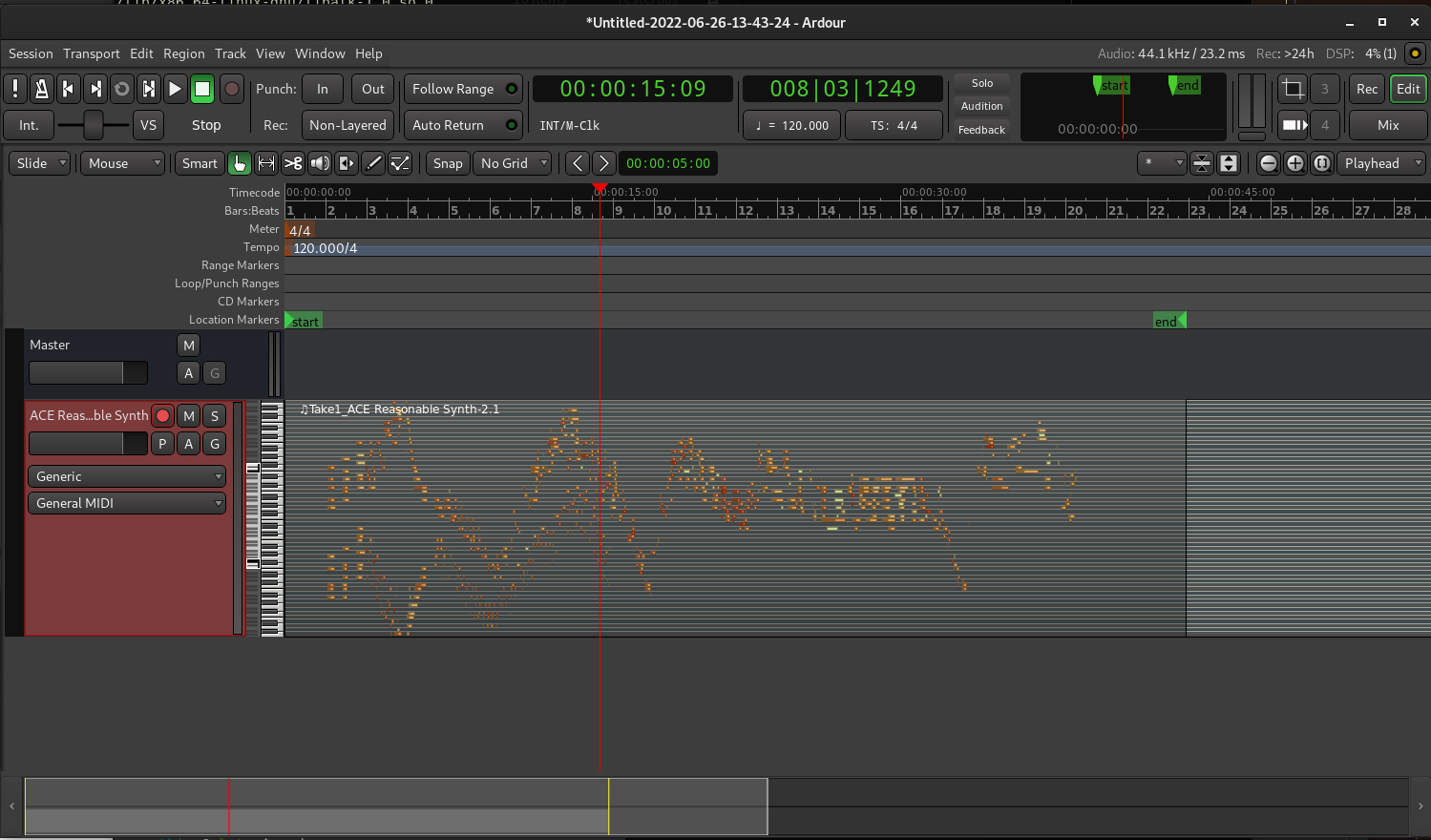
Task: Click the MIDI panic exclamation button
Action: 15,89
